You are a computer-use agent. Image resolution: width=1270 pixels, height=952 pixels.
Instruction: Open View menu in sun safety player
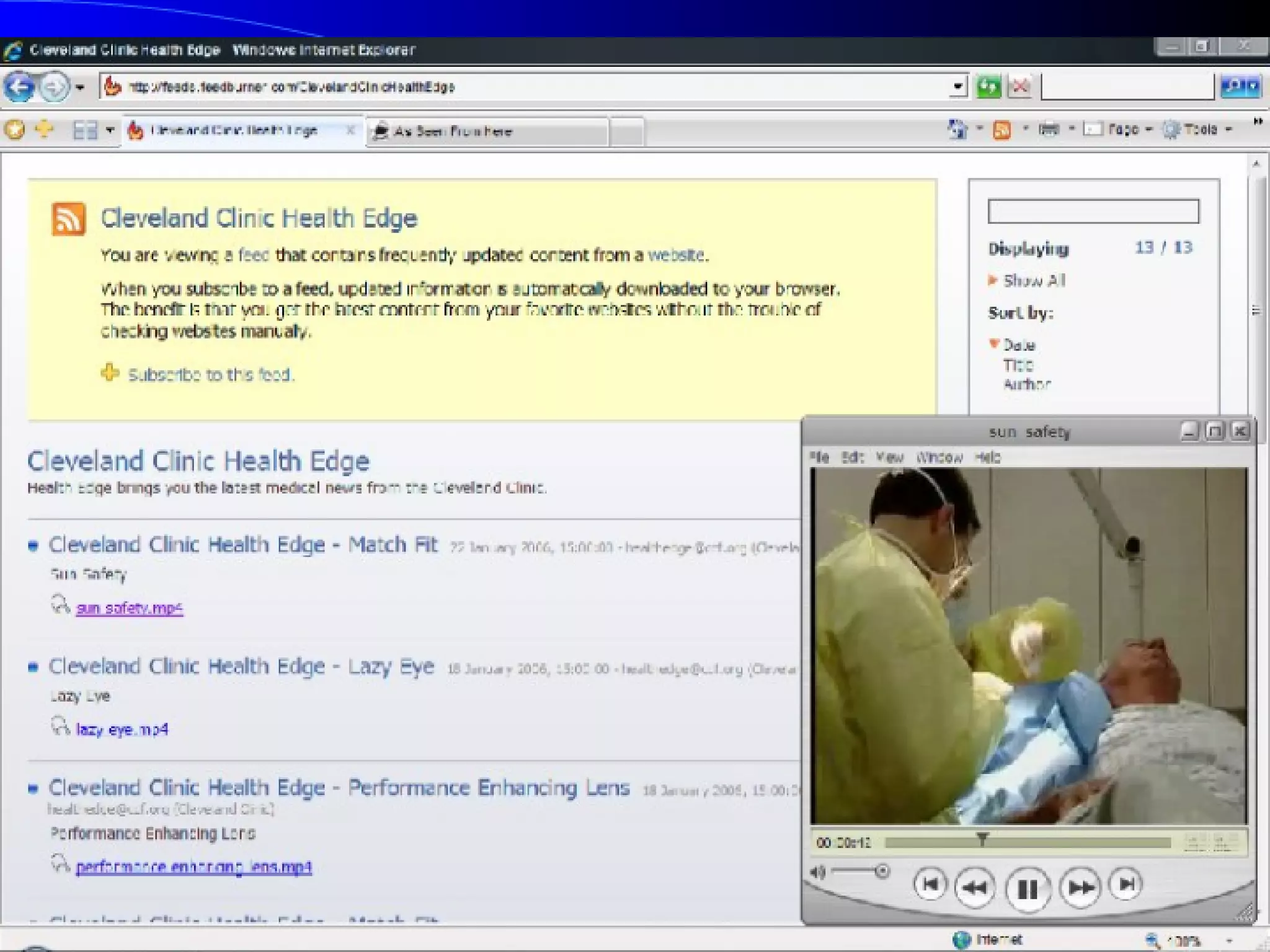(x=889, y=457)
